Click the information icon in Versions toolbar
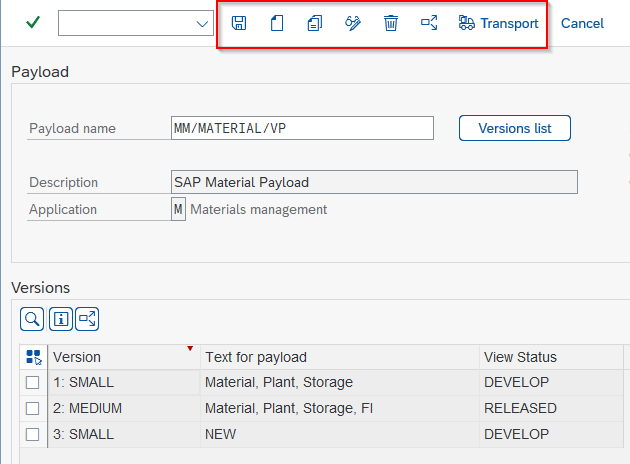 61,319
